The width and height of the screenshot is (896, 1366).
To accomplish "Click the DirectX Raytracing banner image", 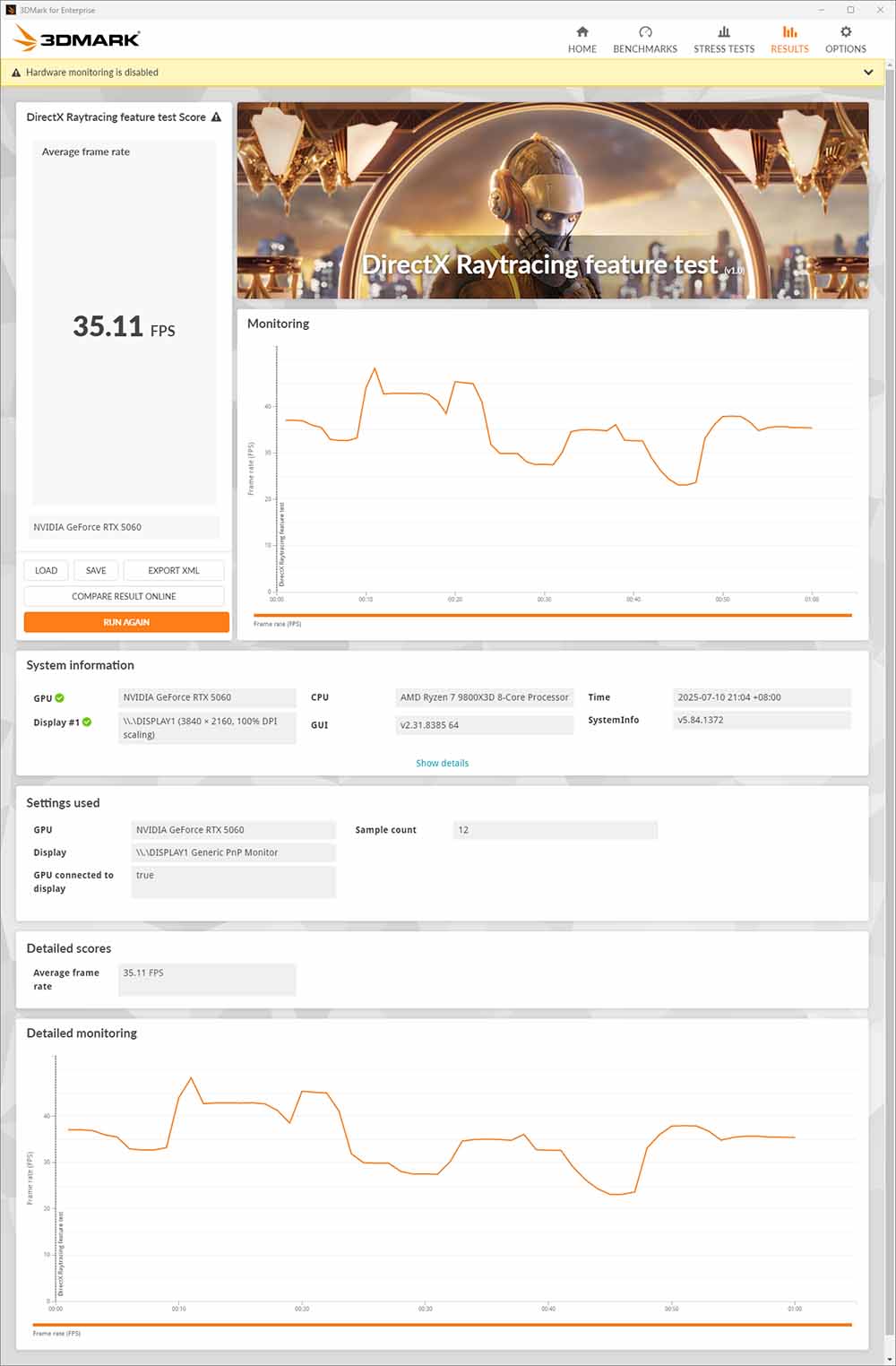I will click(552, 201).
